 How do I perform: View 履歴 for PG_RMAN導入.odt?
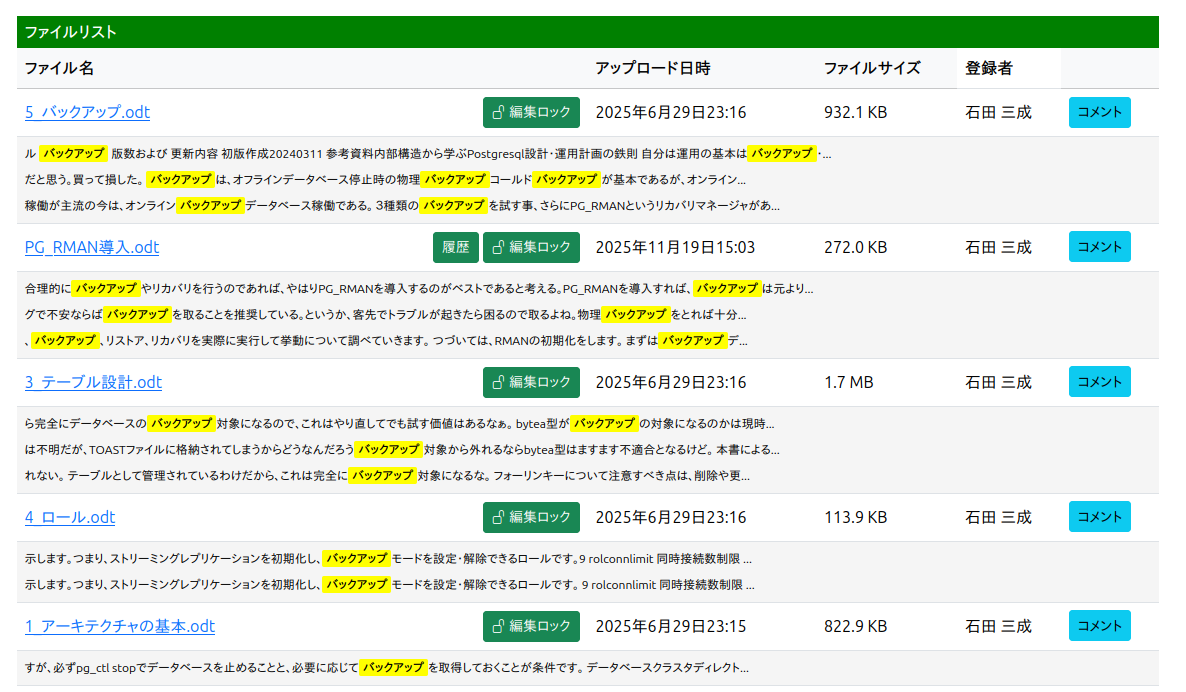[455, 247]
